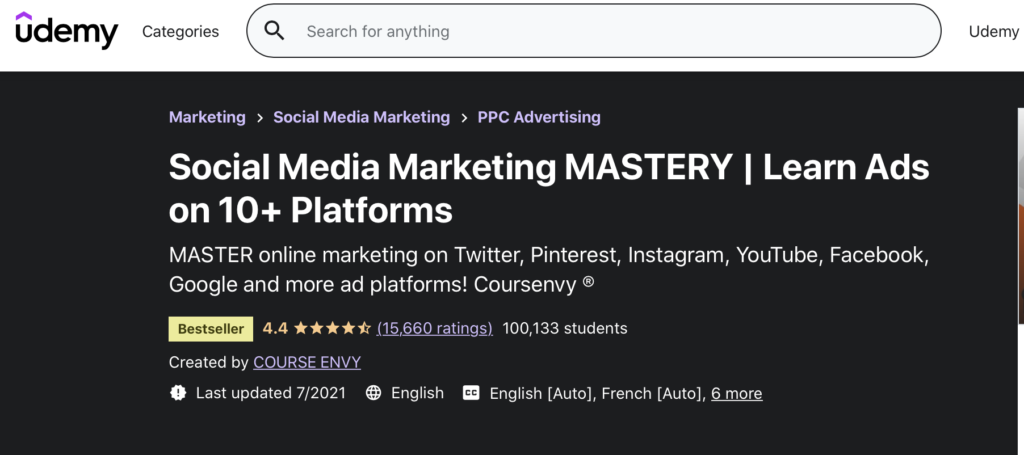
Task: Click the closed captions CC icon
Action: click(471, 393)
